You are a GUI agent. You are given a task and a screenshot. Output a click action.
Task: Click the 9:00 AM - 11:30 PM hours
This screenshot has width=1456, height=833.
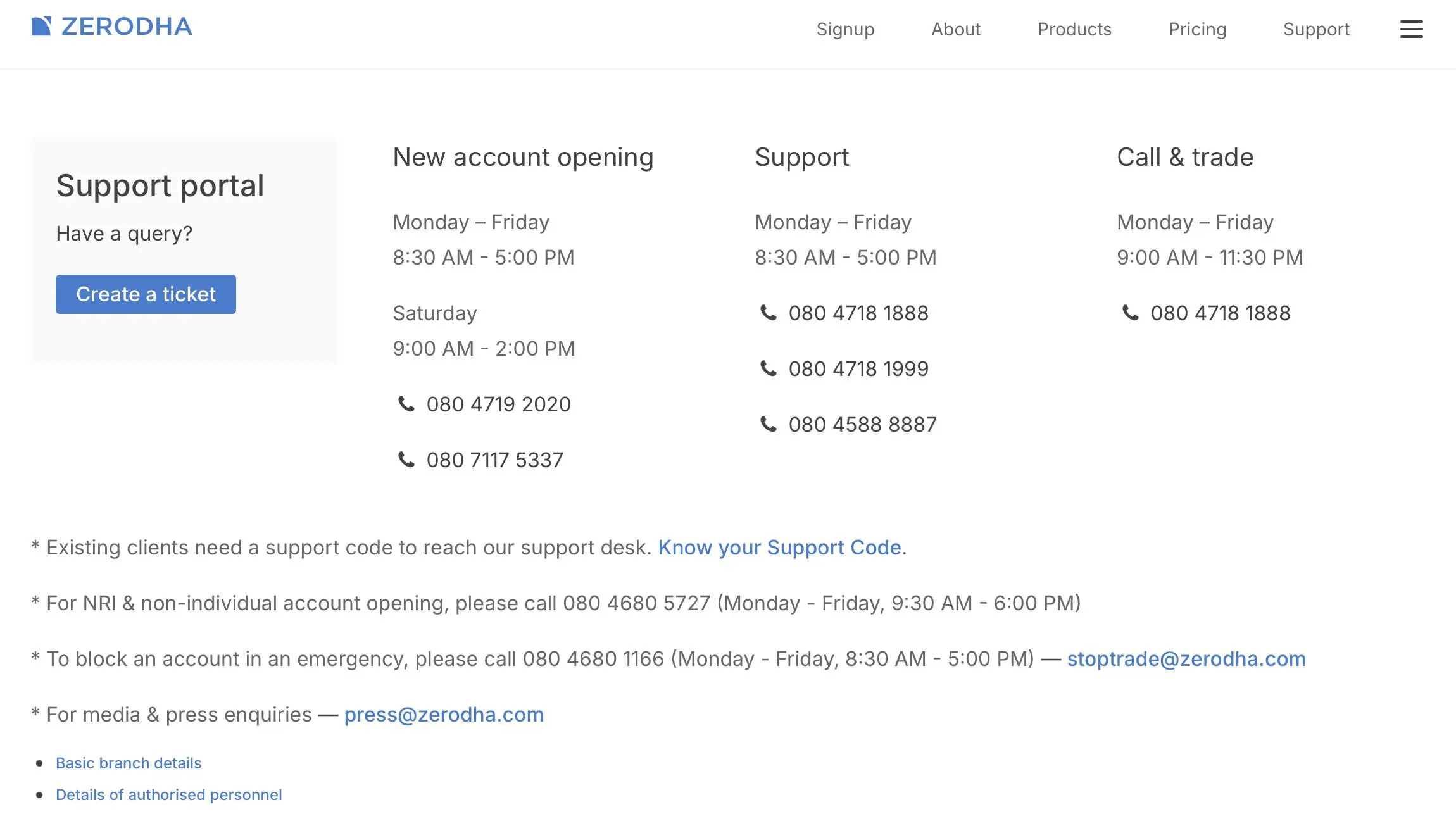point(1210,258)
